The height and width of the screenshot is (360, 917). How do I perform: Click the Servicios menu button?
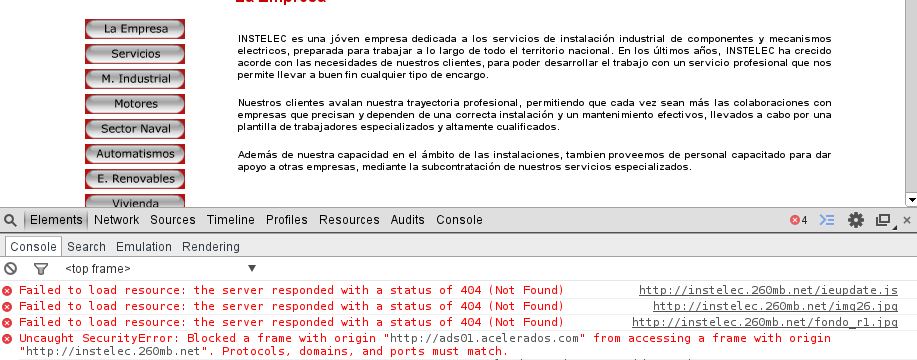(x=135, y=54)
